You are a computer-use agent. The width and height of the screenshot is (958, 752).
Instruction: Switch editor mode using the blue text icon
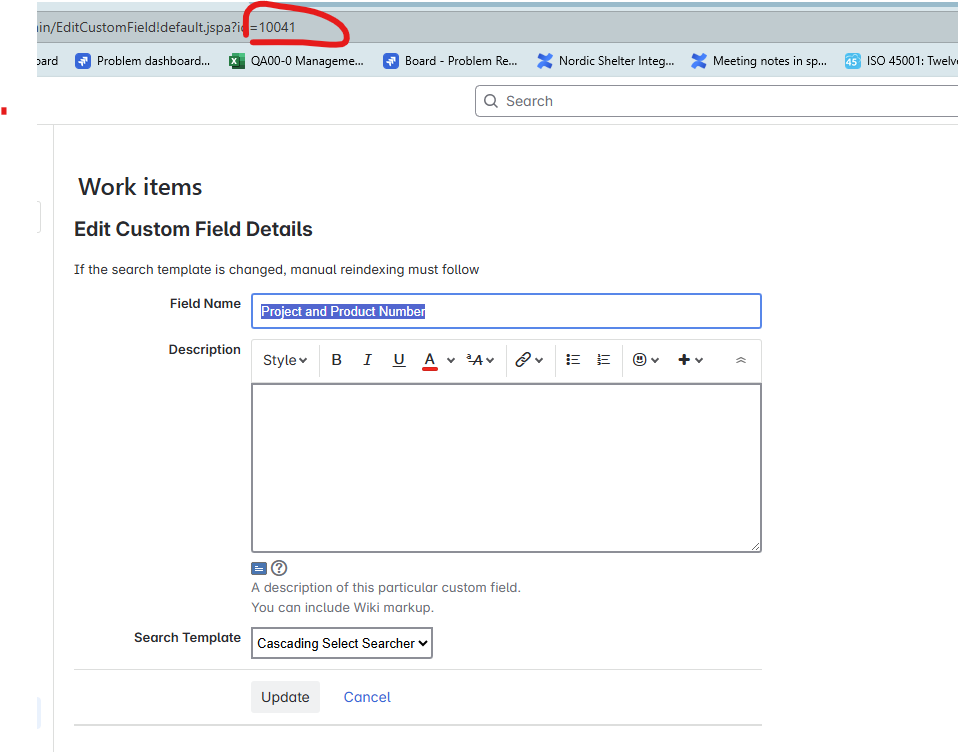tap(259, 569)
